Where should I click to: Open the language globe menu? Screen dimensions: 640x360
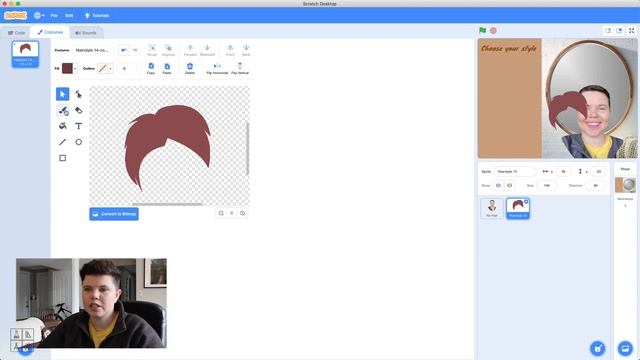pos(39,16)
